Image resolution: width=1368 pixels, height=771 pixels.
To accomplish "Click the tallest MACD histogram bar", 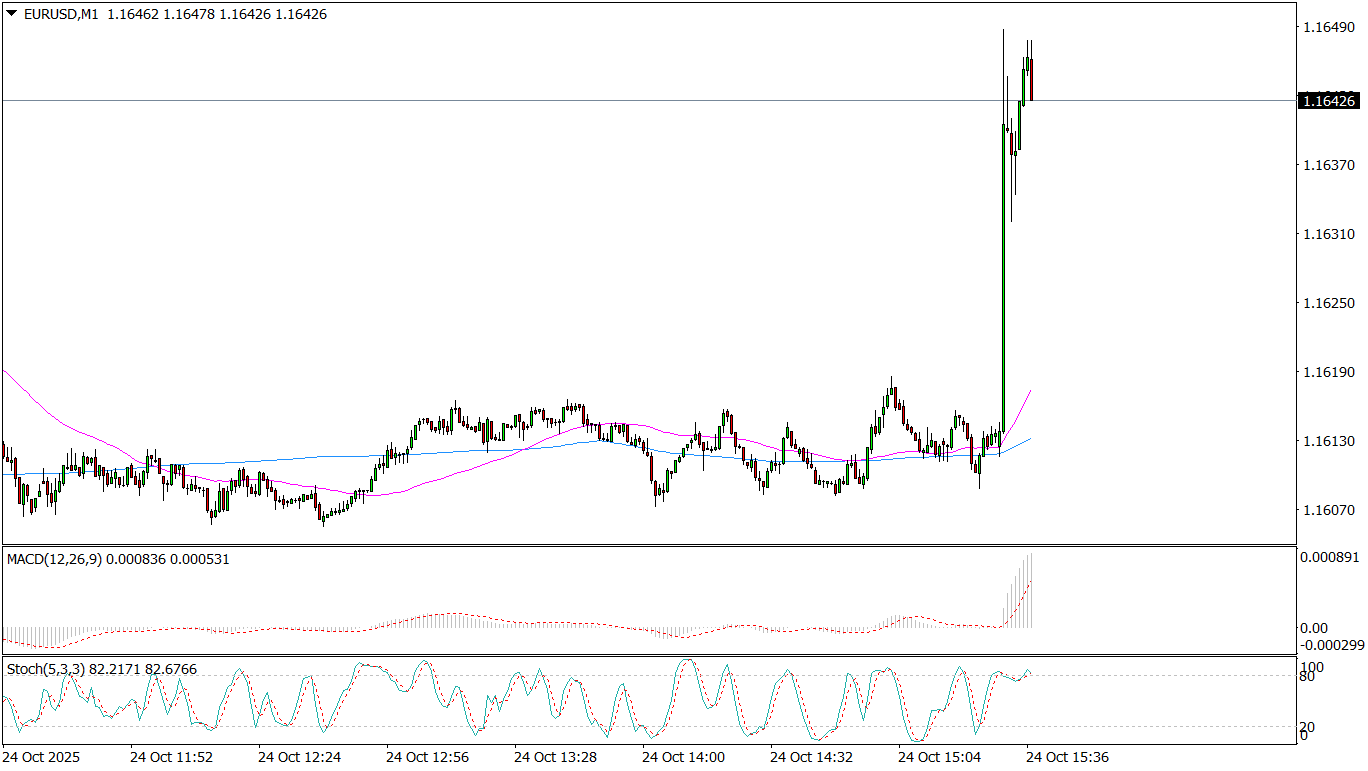I will pyautogui.click(x=1030, y=590).
